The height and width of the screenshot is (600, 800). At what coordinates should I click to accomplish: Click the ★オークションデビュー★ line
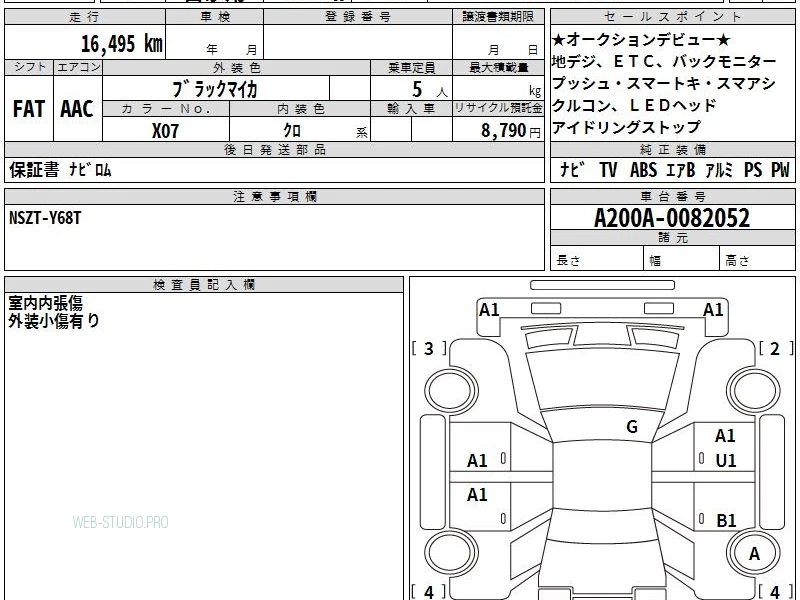tap(641, 40)
